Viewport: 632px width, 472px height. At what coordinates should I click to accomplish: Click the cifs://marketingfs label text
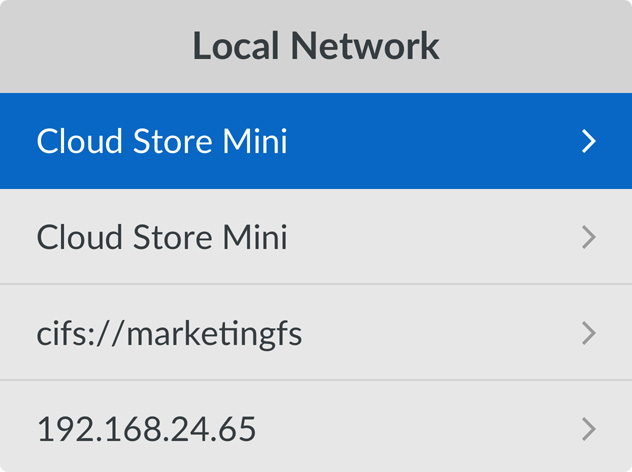(x=169, y=335)
